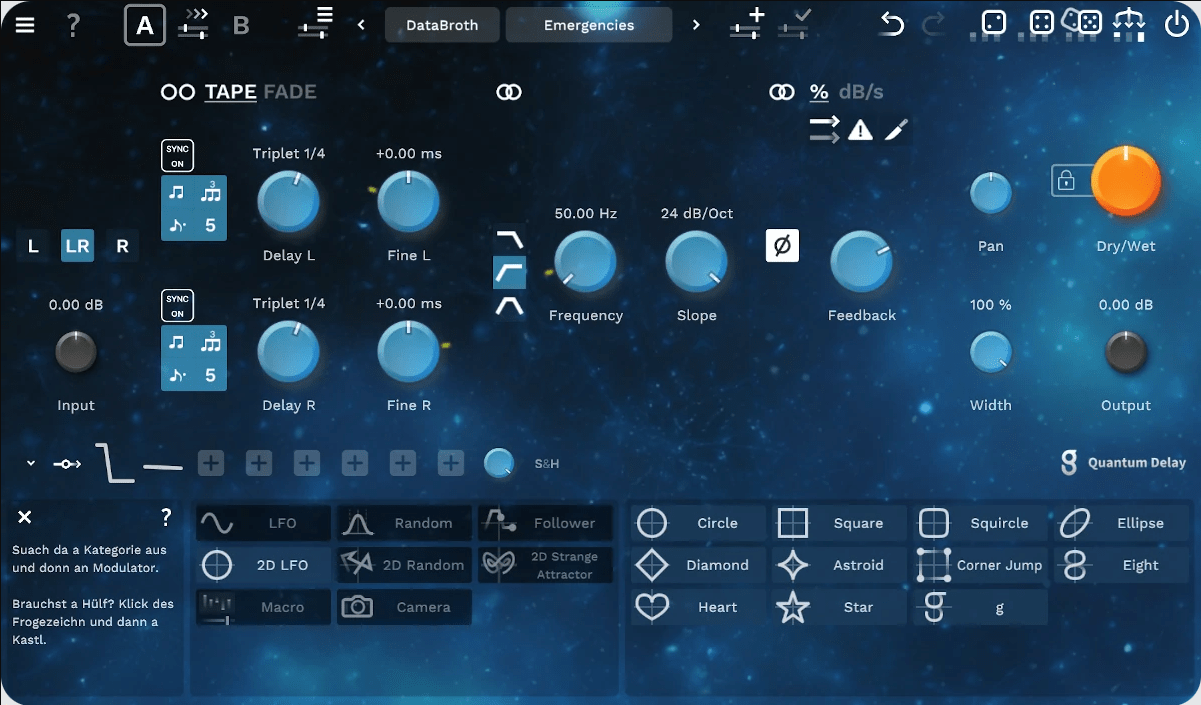
Task: Select the LFO modulator category
Action: pos(264,523)
